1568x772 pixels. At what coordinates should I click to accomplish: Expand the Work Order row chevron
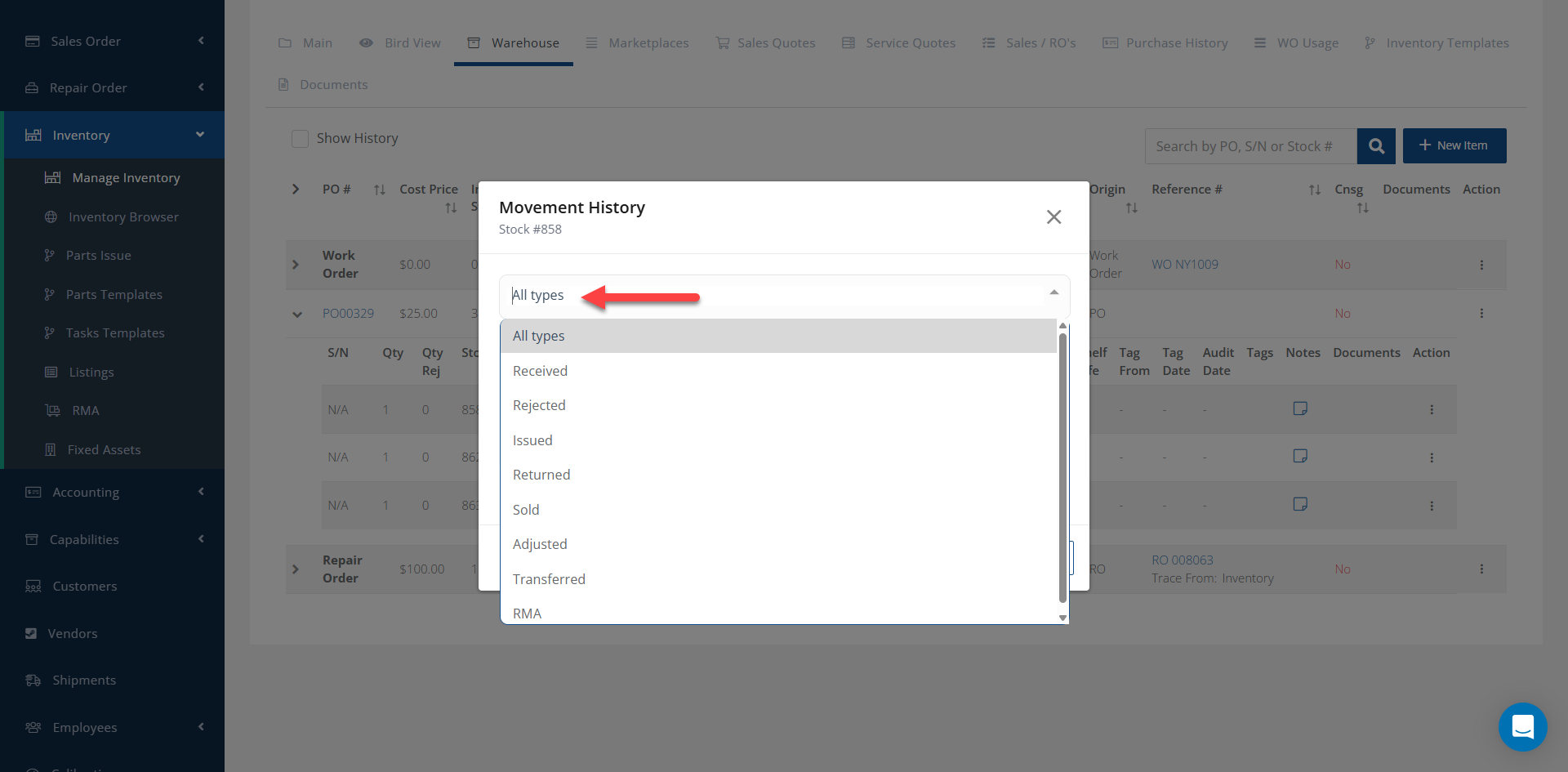click(x=296, y=265)
